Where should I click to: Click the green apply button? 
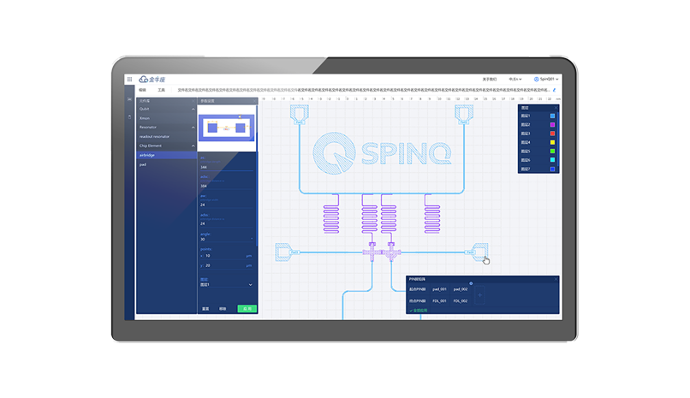[247, 309]
